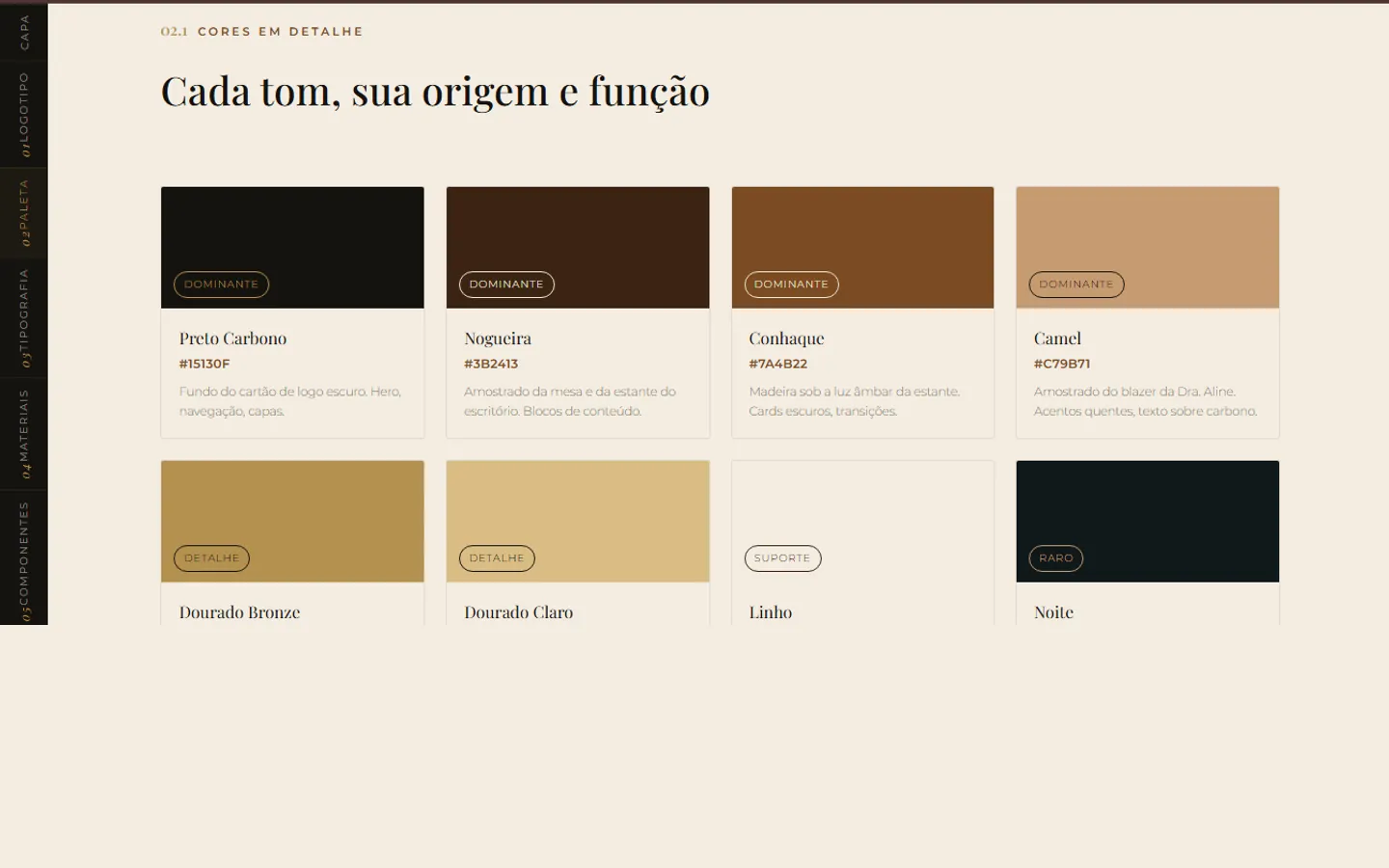Screen dimensions: 1389x868
Task: Go to 01 Logotipo sidebar section
Action: (24, 115)
